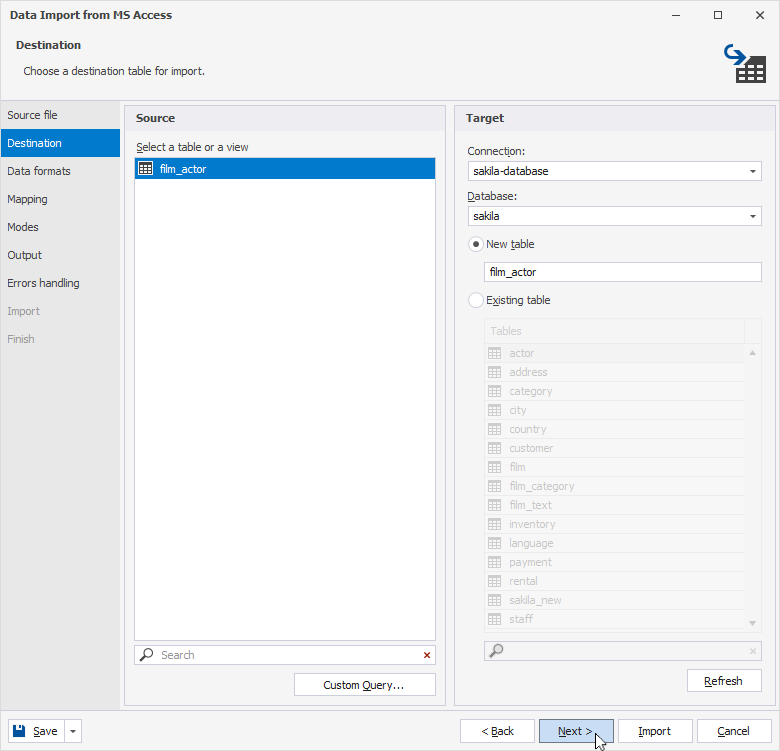Open the Save button dropdown arrow

tap(73, 731)
